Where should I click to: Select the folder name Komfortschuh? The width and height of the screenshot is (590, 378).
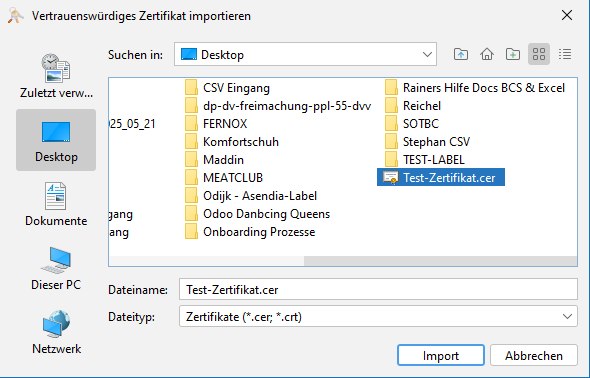point(241,142)
